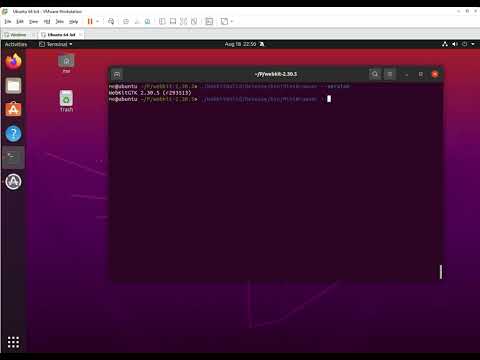The image size is (480, 360).
Task: Switch to the Ubuntu 64-bit VM tab
Action: [61, 34]
